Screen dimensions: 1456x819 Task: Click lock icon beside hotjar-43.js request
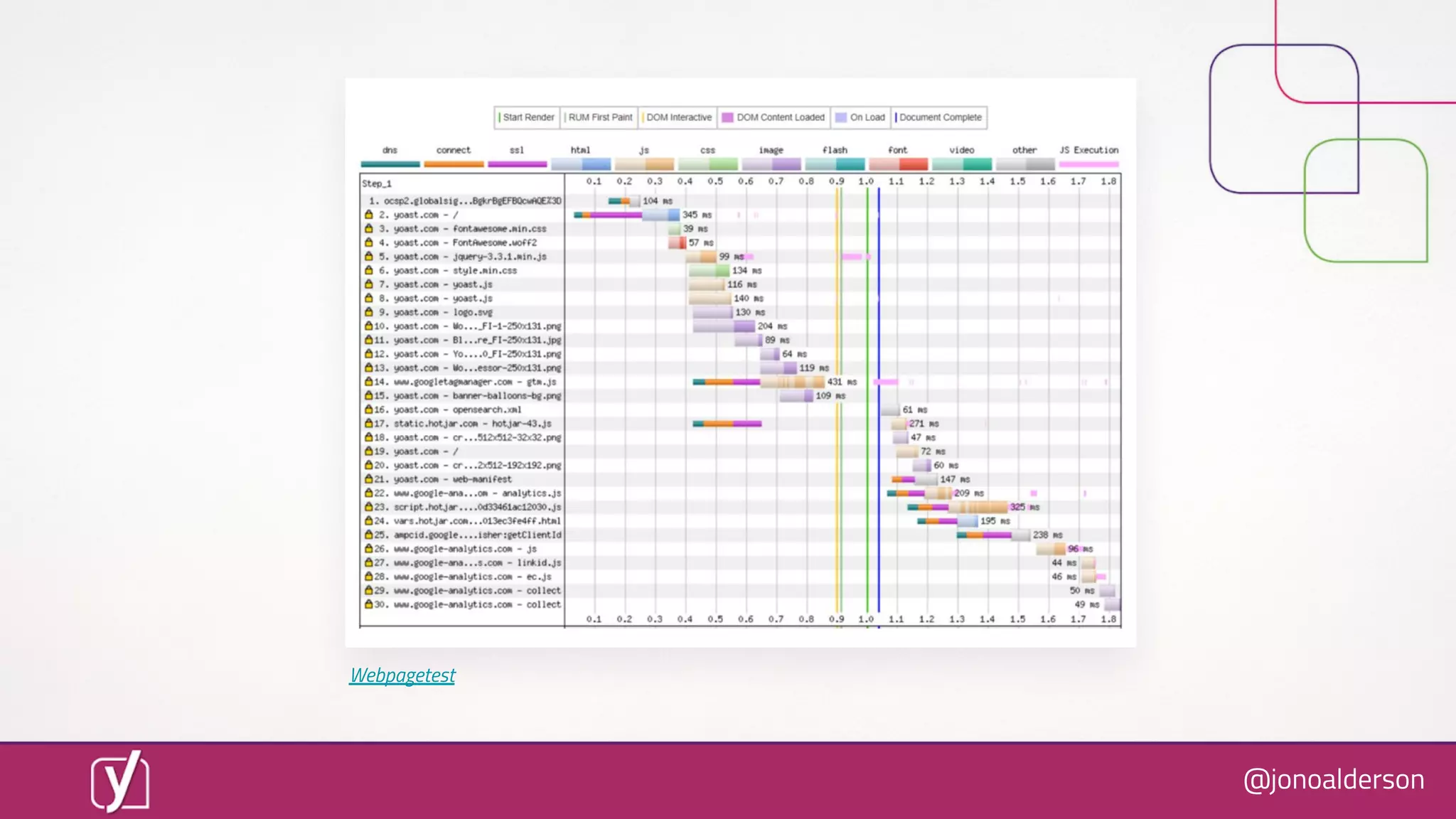point(368,423)
